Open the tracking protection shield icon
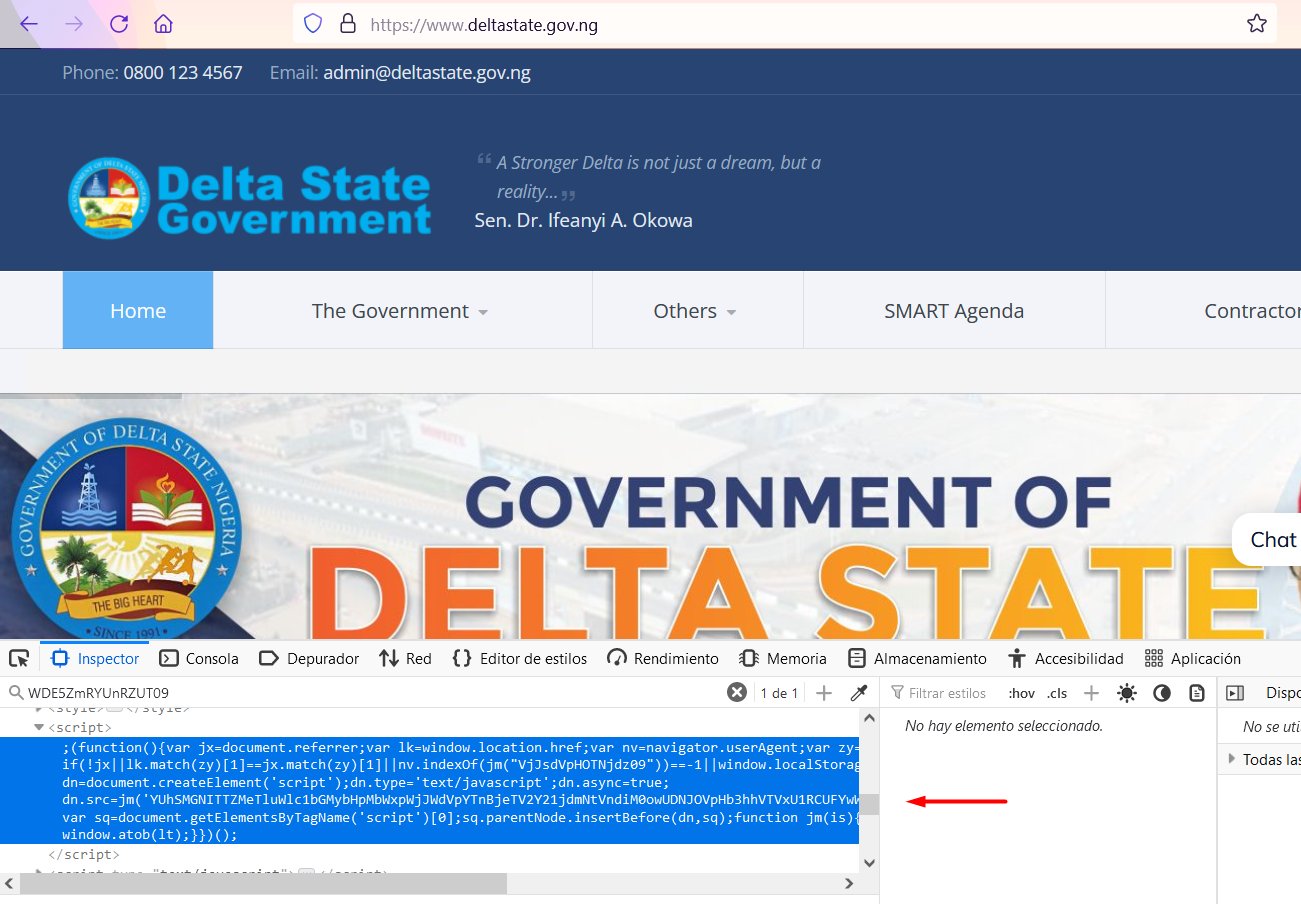This screenshot has height=904, width=1301. point(313,24)
